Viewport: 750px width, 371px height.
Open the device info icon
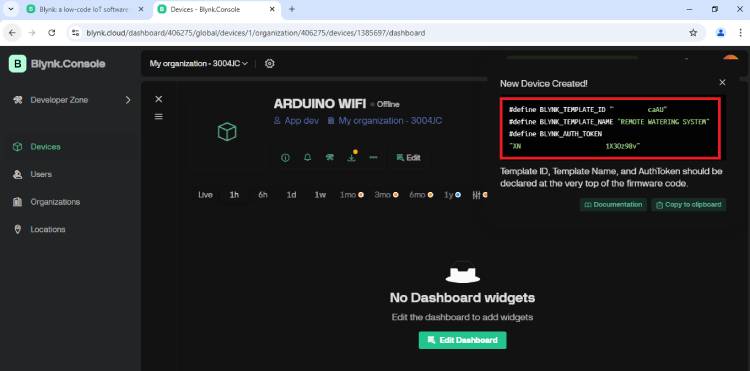(286, 157)
